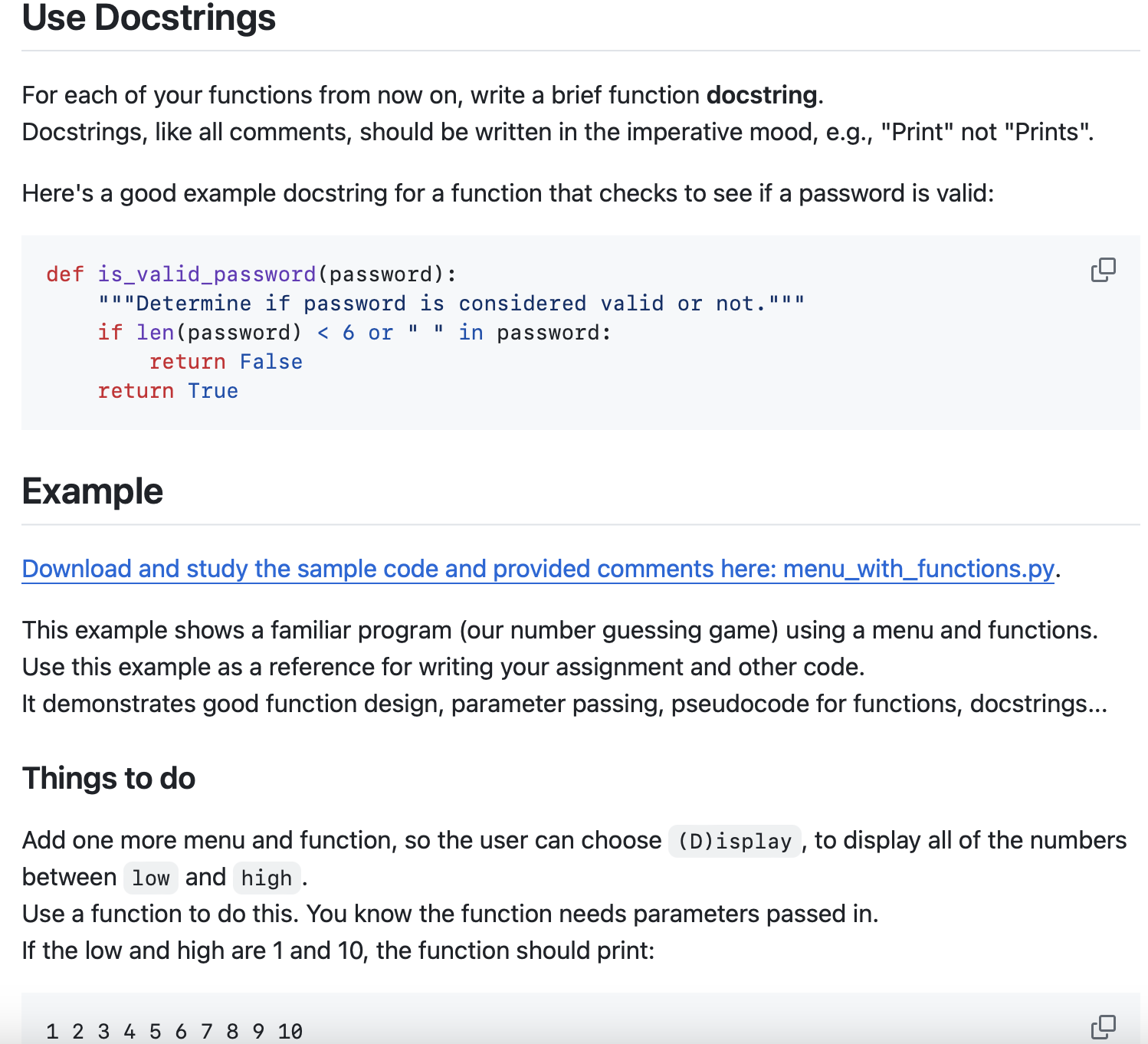
Task: Click the line 'Use this example as a reference'
Action: pos(444,667)
